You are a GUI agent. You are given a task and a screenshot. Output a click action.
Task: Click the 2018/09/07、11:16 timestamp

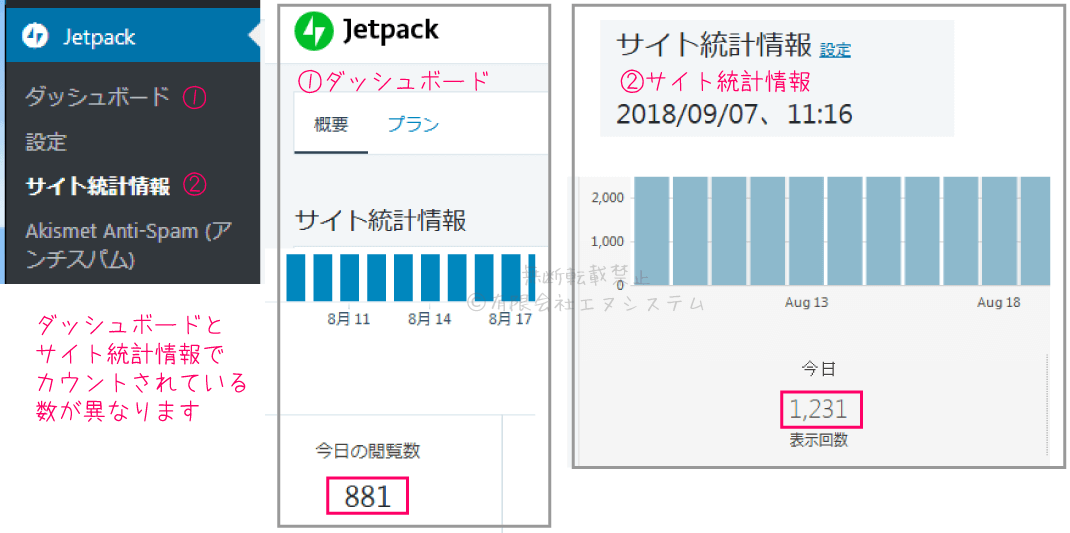click(734, 115)
